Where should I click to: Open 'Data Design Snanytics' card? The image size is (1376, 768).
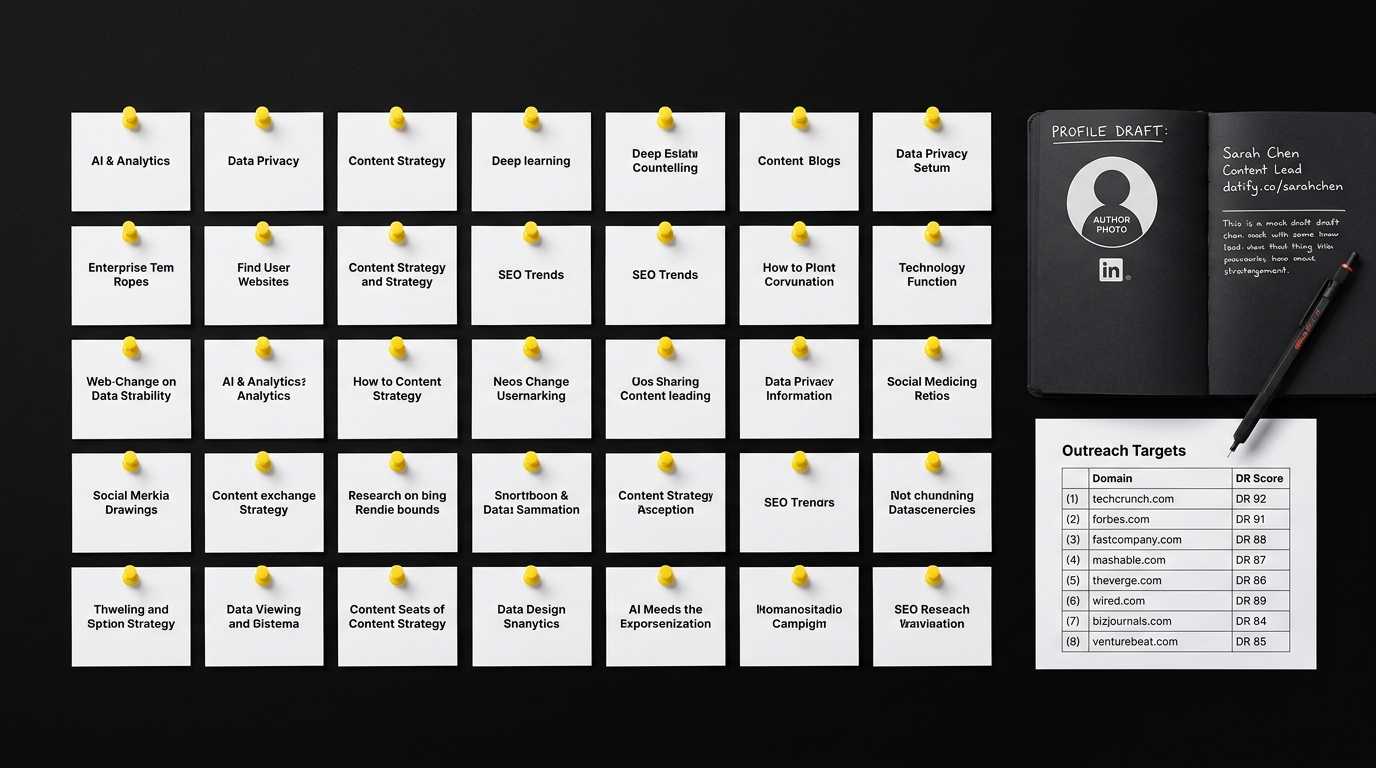(x=531, y=617)
